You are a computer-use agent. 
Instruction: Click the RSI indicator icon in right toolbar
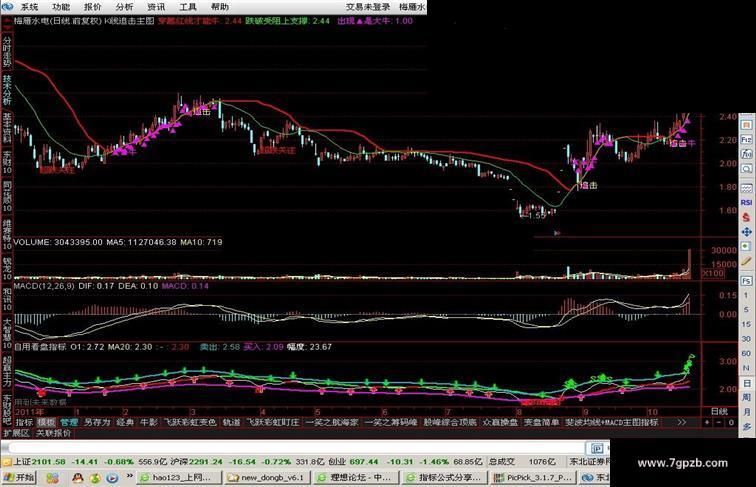click(x=746, y=203)
